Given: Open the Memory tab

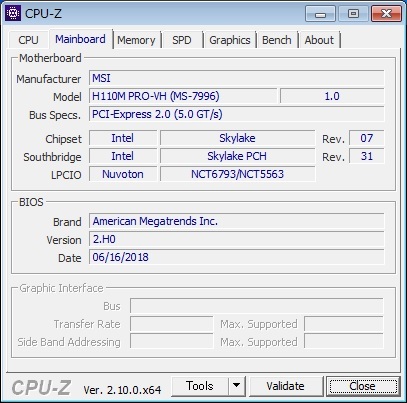Looking at the screenshot, I should tap(136, 40).
